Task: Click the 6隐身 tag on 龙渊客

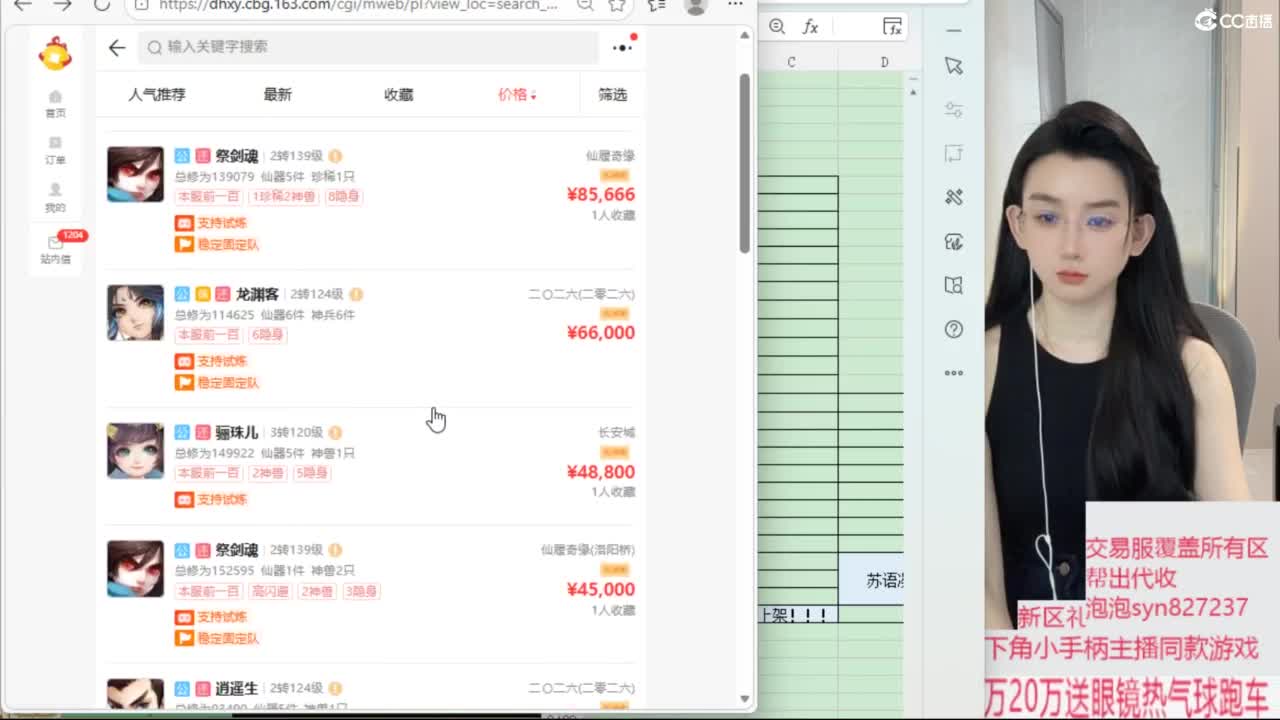Action: pos(267,334)
